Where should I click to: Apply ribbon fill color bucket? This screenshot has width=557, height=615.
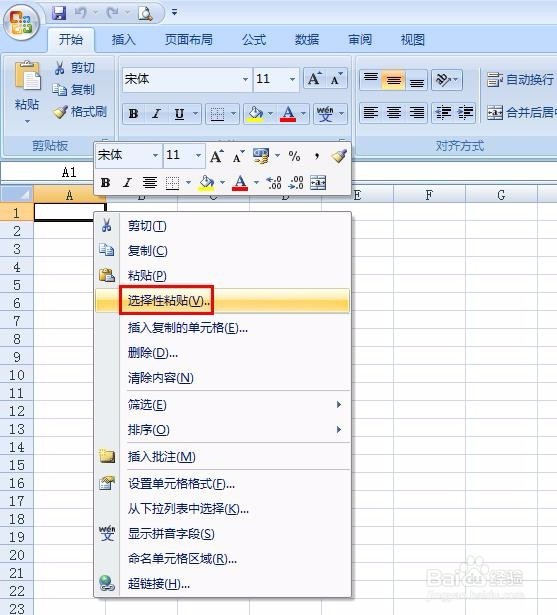(255, 114)
